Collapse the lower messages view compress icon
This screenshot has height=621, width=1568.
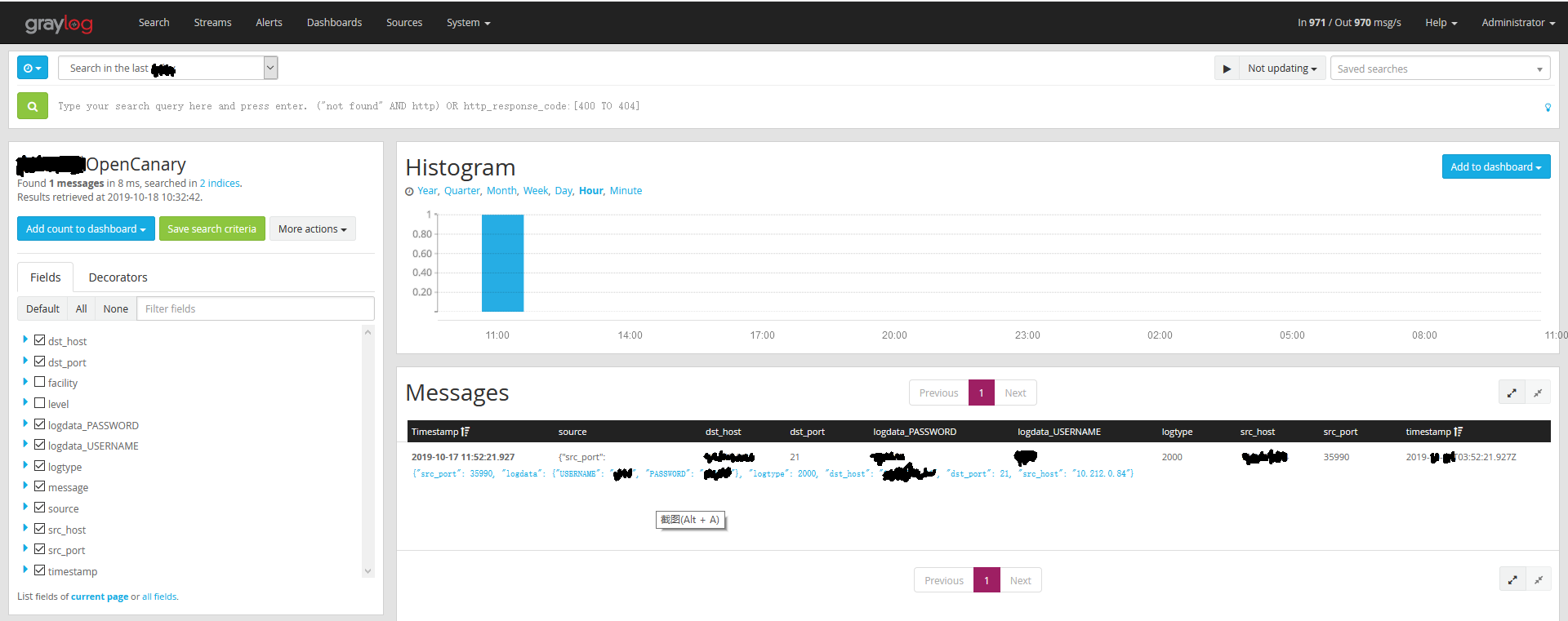[1538, 579]
